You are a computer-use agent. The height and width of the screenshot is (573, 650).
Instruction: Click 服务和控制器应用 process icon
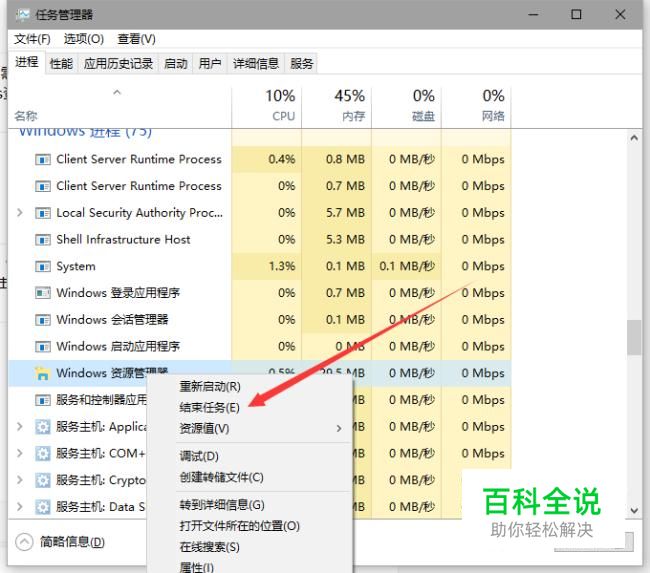pyautogui.click(x=43, y=400)
